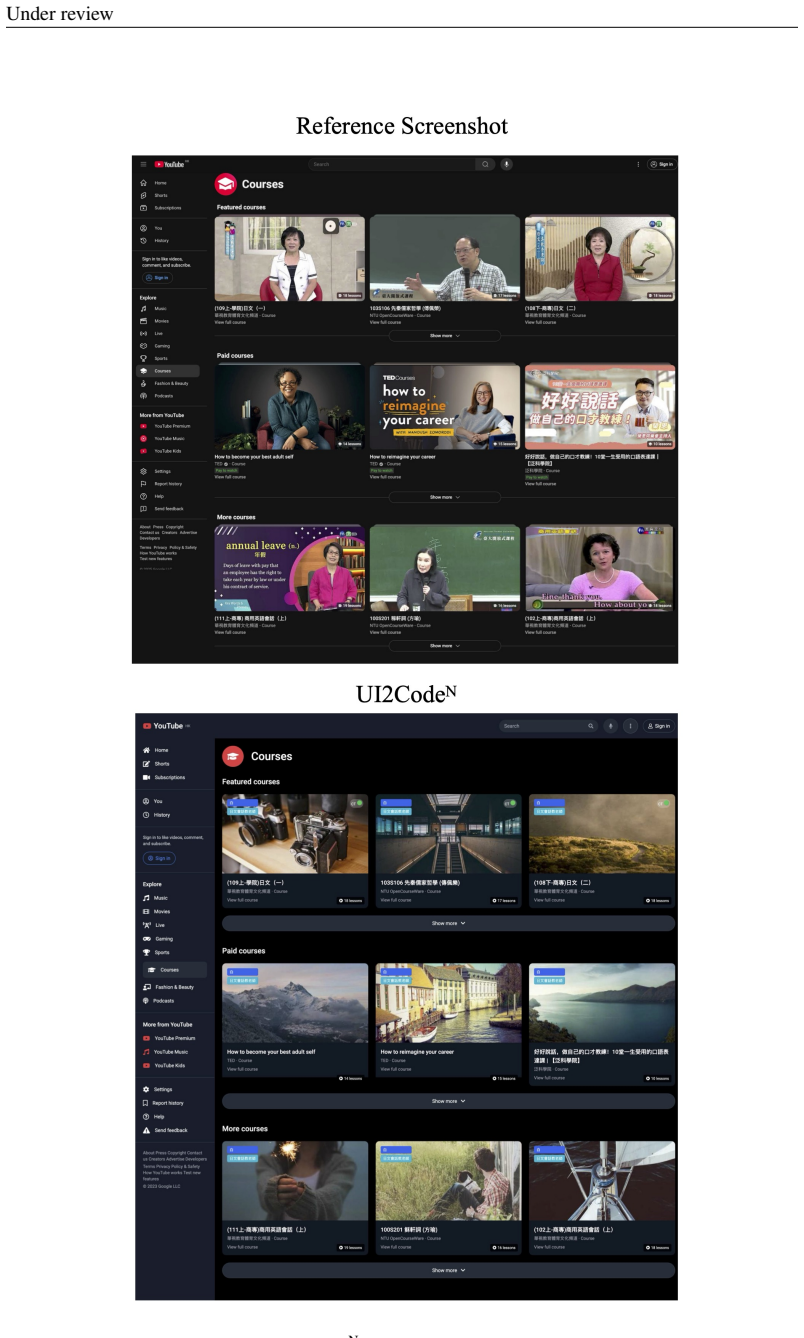
Task: Open the sparkler thumbnail under More courses in UI2CodeN
Action: [x=295, y=1181]
